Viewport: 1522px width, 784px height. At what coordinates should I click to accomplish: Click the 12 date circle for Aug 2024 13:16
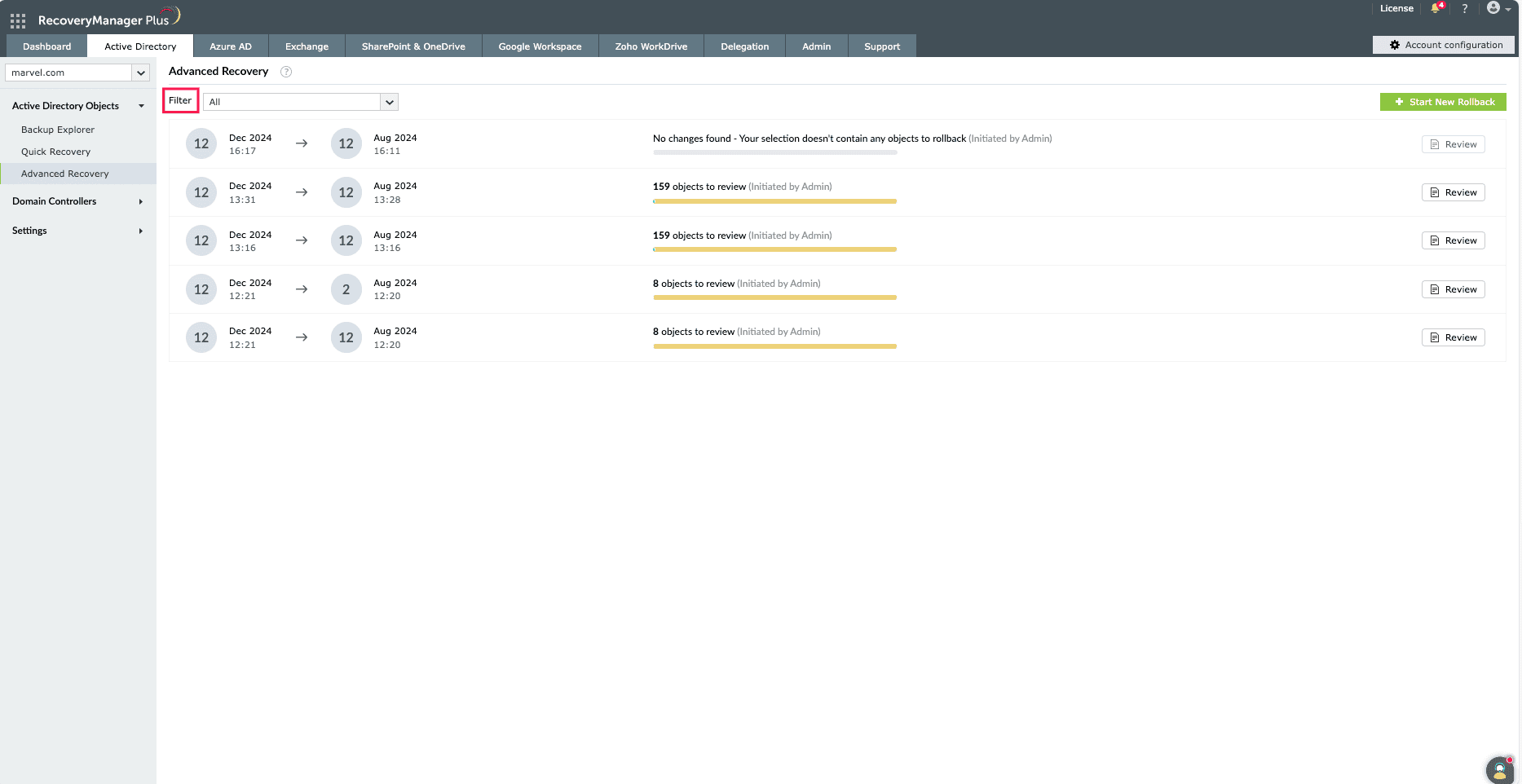(346, 240)
